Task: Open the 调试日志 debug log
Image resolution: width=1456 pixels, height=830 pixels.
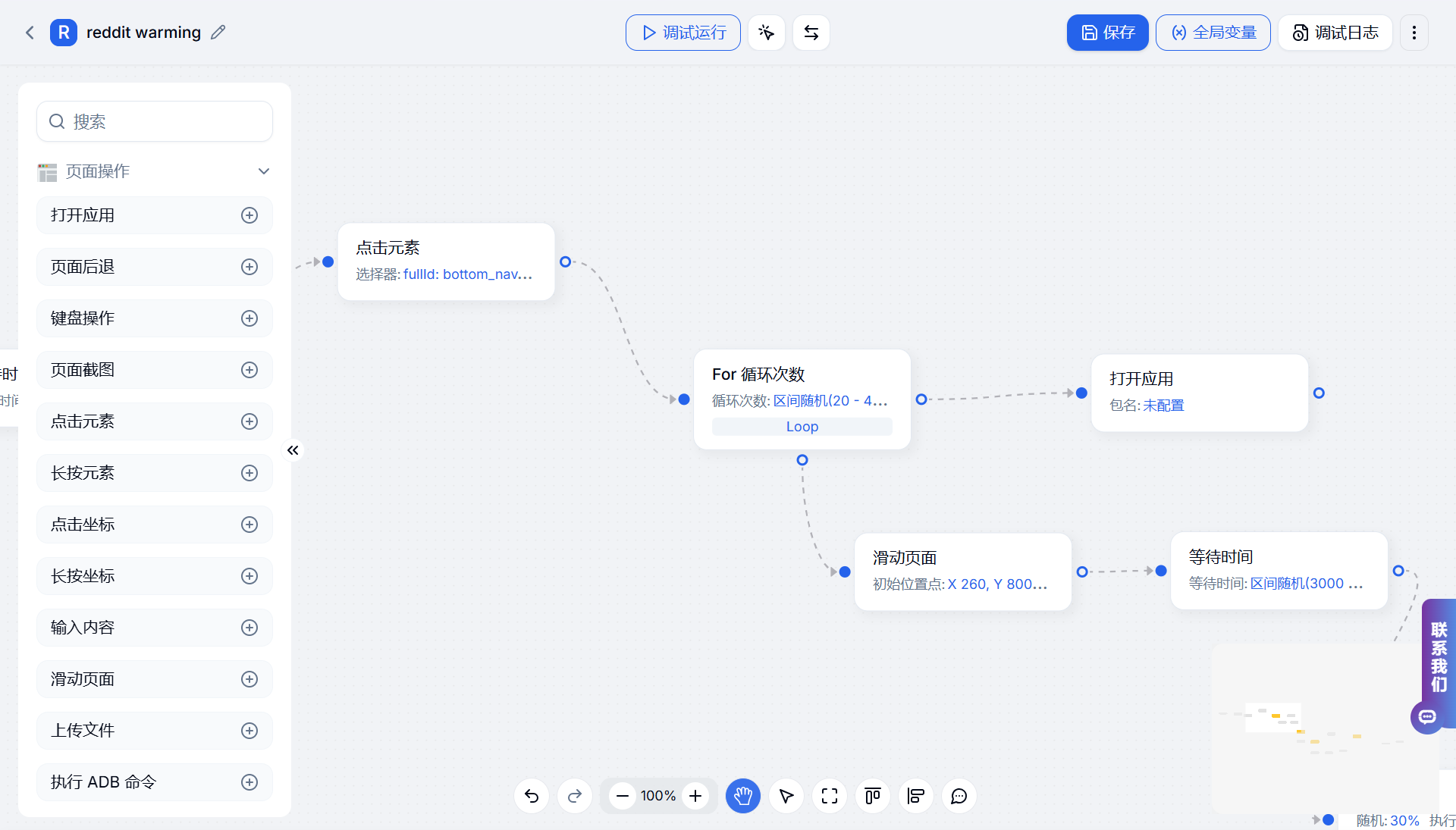Action: pos(1335,33)
